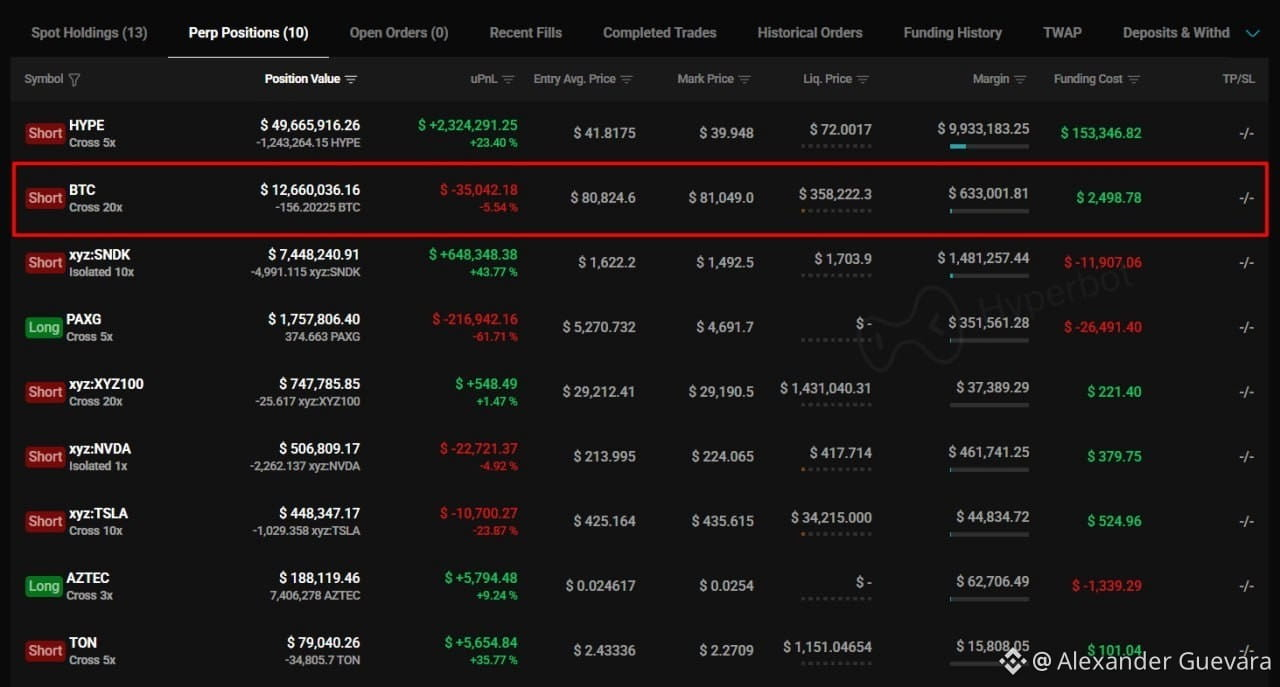Click BTC liquidation distance indicator dots

[x=836, y=211]
